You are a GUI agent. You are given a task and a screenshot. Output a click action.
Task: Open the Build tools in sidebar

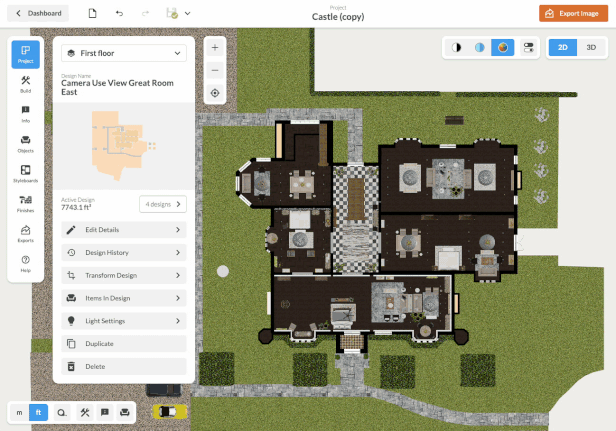click(x=25, y=84)
